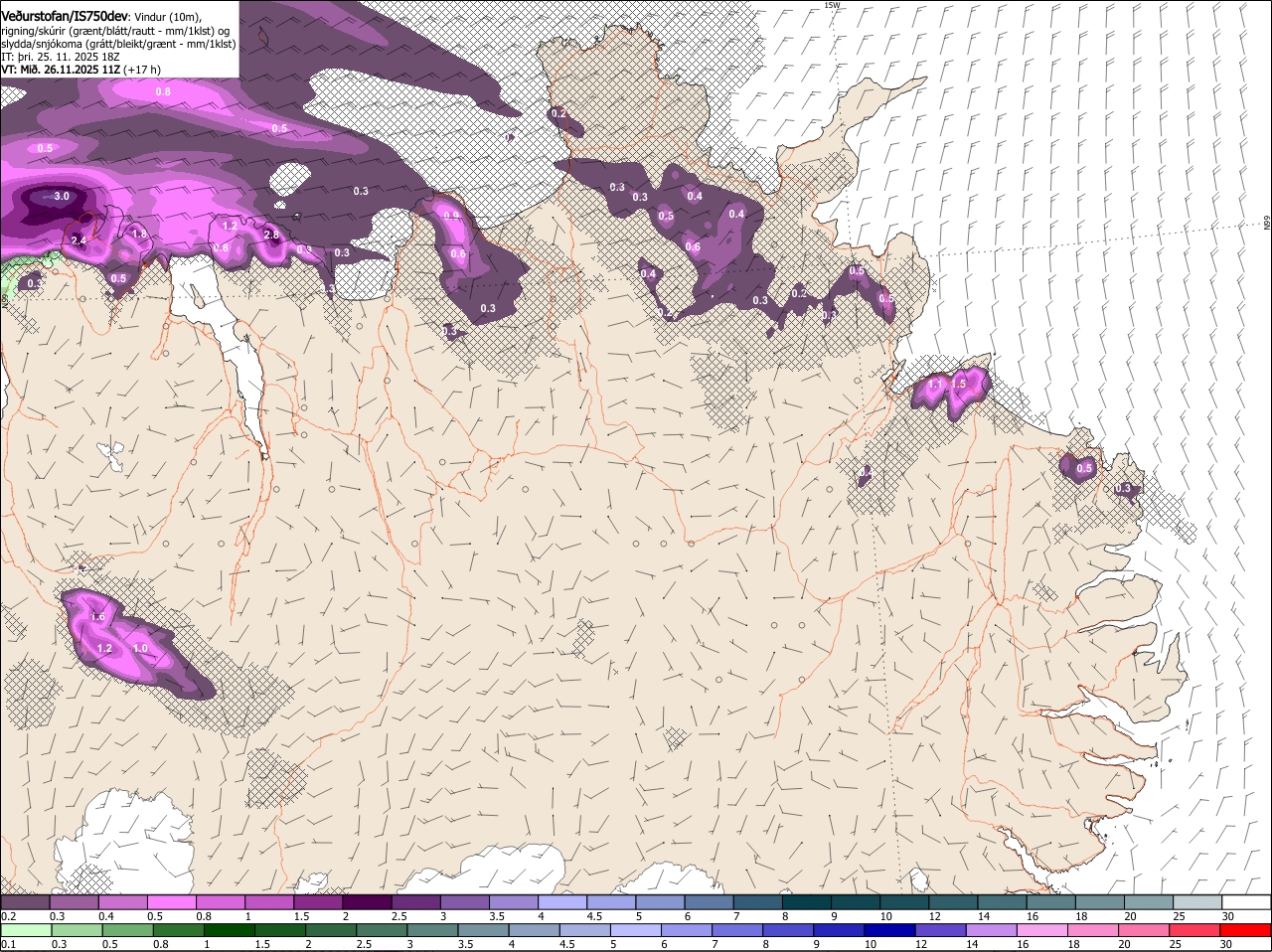Click the '2.4' precipitation value on the map

point(79,240)
